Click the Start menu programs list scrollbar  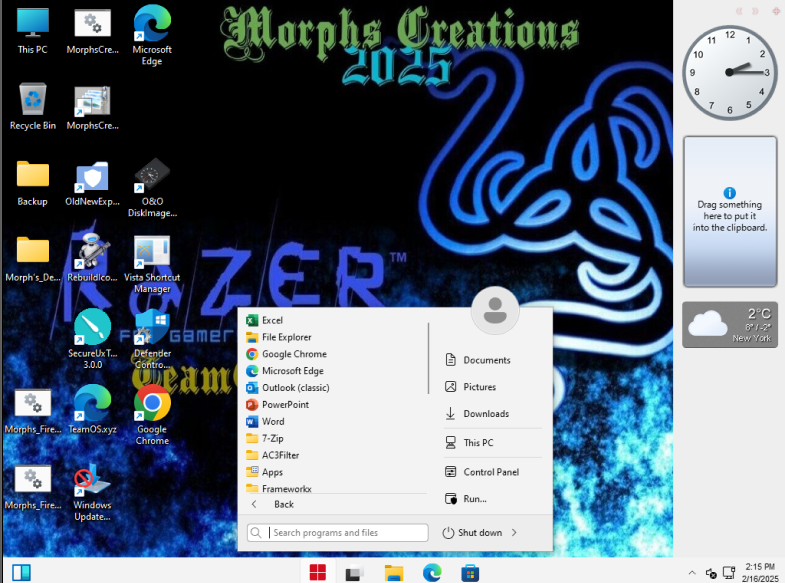pyautogui.click(x=429, y=358)
